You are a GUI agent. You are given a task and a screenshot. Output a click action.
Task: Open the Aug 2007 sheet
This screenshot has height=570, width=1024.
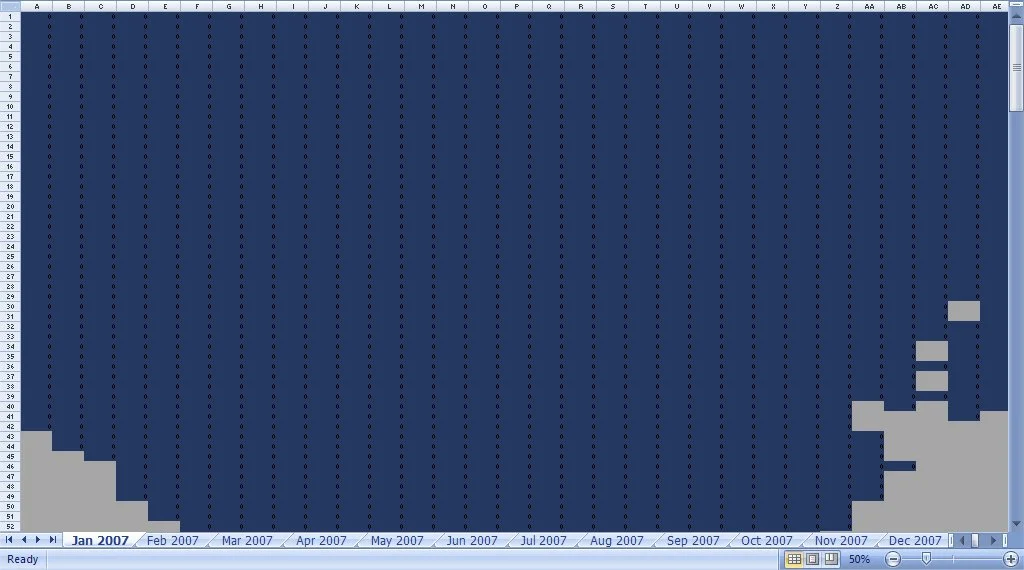click(x=616, y=540)
